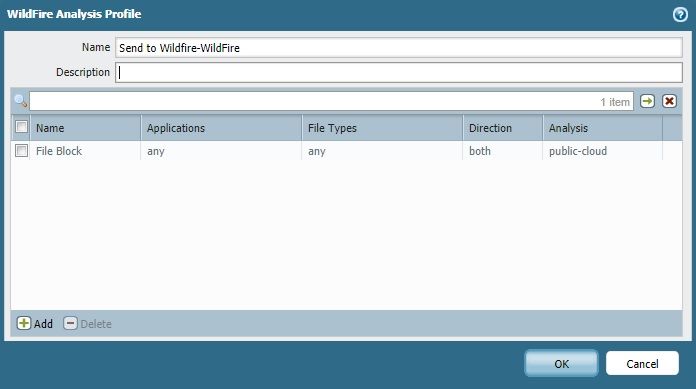Sort by the Applications column header

[221, 128]
